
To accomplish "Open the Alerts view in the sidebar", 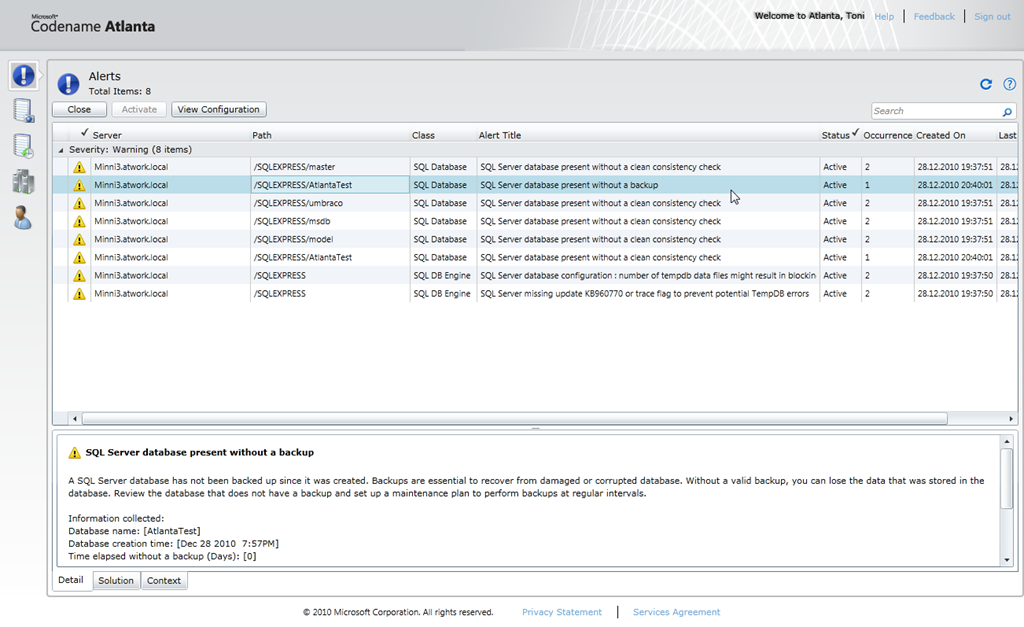I will pyautogui.click(x=23, y=75).
